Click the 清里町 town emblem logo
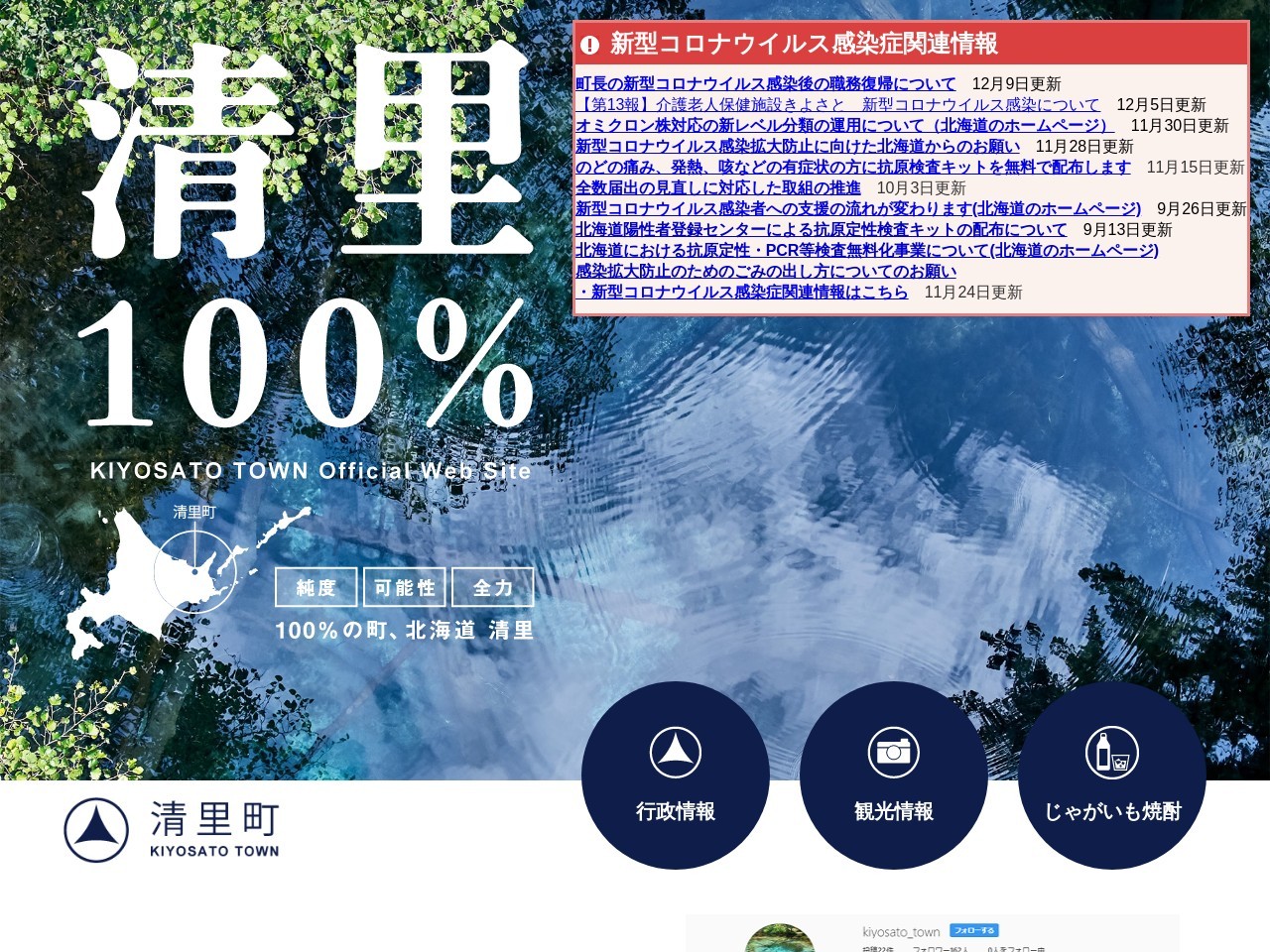Image resolution: width=1270 pixels, height=952 pixels. pos(96,830)
